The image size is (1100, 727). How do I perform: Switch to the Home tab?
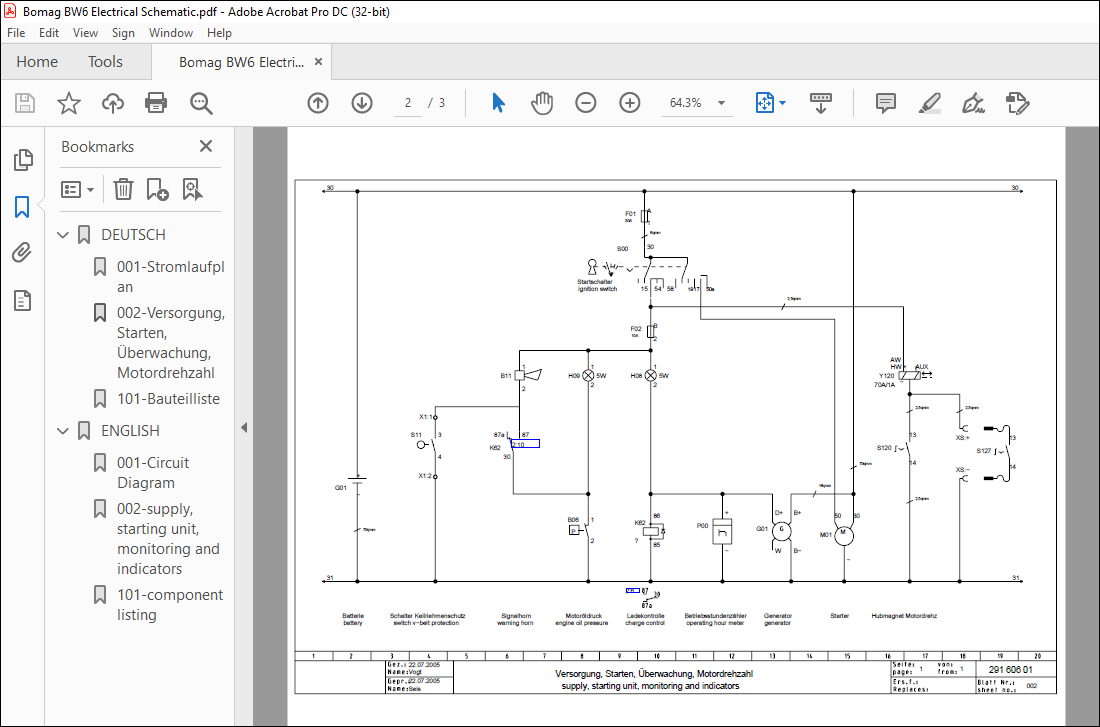point(37,62)
